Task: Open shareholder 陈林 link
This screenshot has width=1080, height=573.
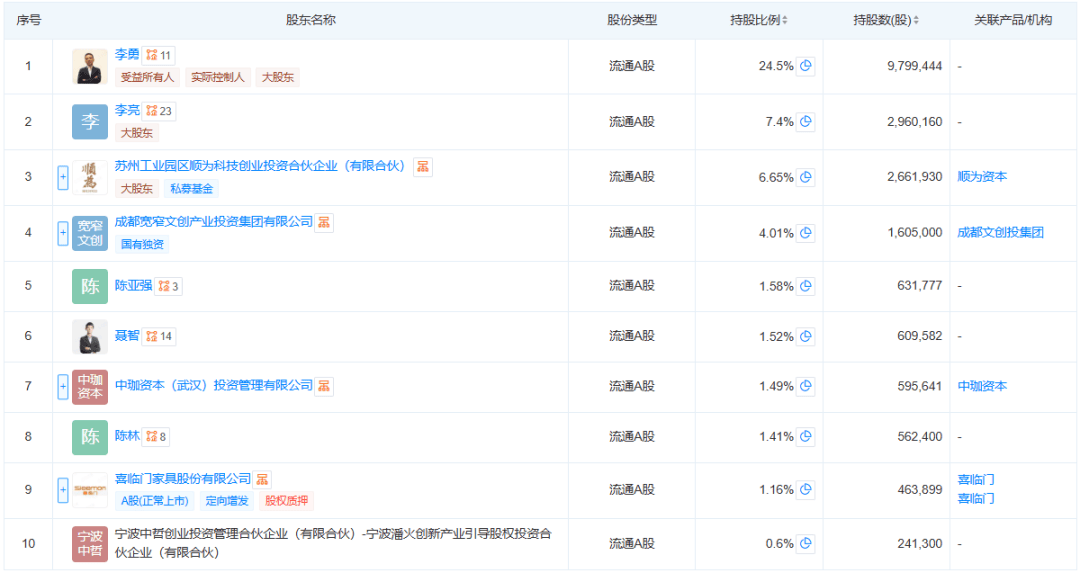Action: [x=127, y=435]
